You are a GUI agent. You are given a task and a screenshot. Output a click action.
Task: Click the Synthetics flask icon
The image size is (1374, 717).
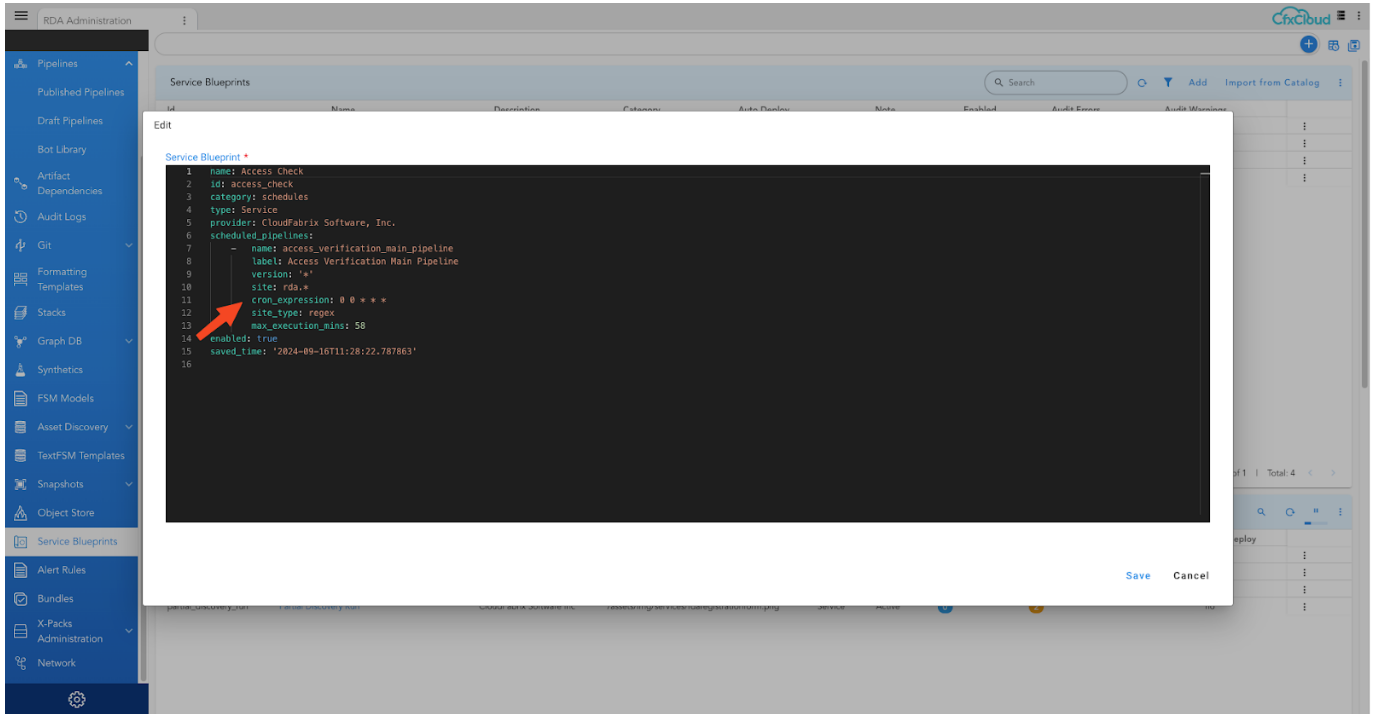(x=20, y=370)
